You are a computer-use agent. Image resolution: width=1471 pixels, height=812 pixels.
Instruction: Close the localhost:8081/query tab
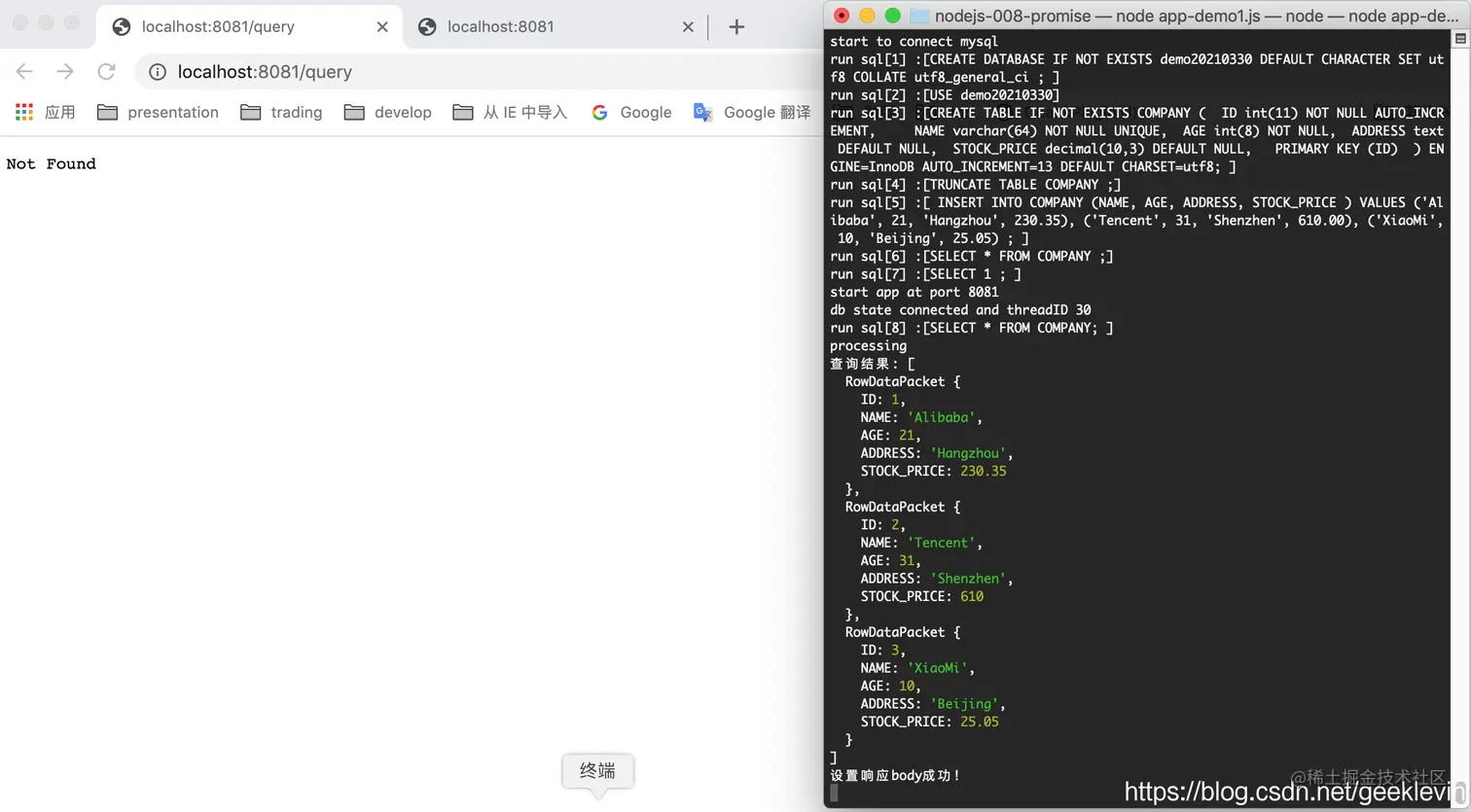(382, 27)
